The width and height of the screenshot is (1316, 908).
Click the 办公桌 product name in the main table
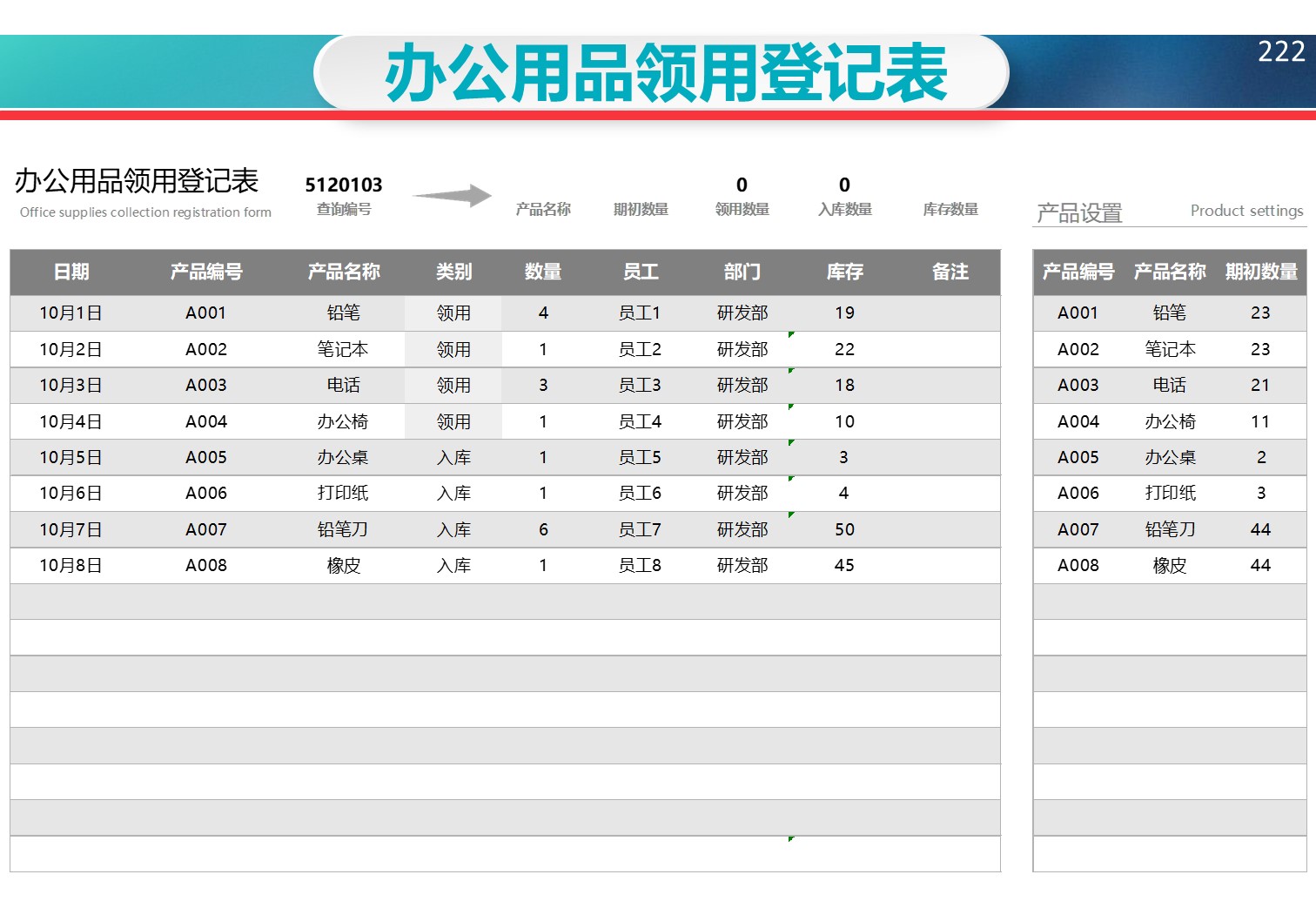click(x=343, y=457)
